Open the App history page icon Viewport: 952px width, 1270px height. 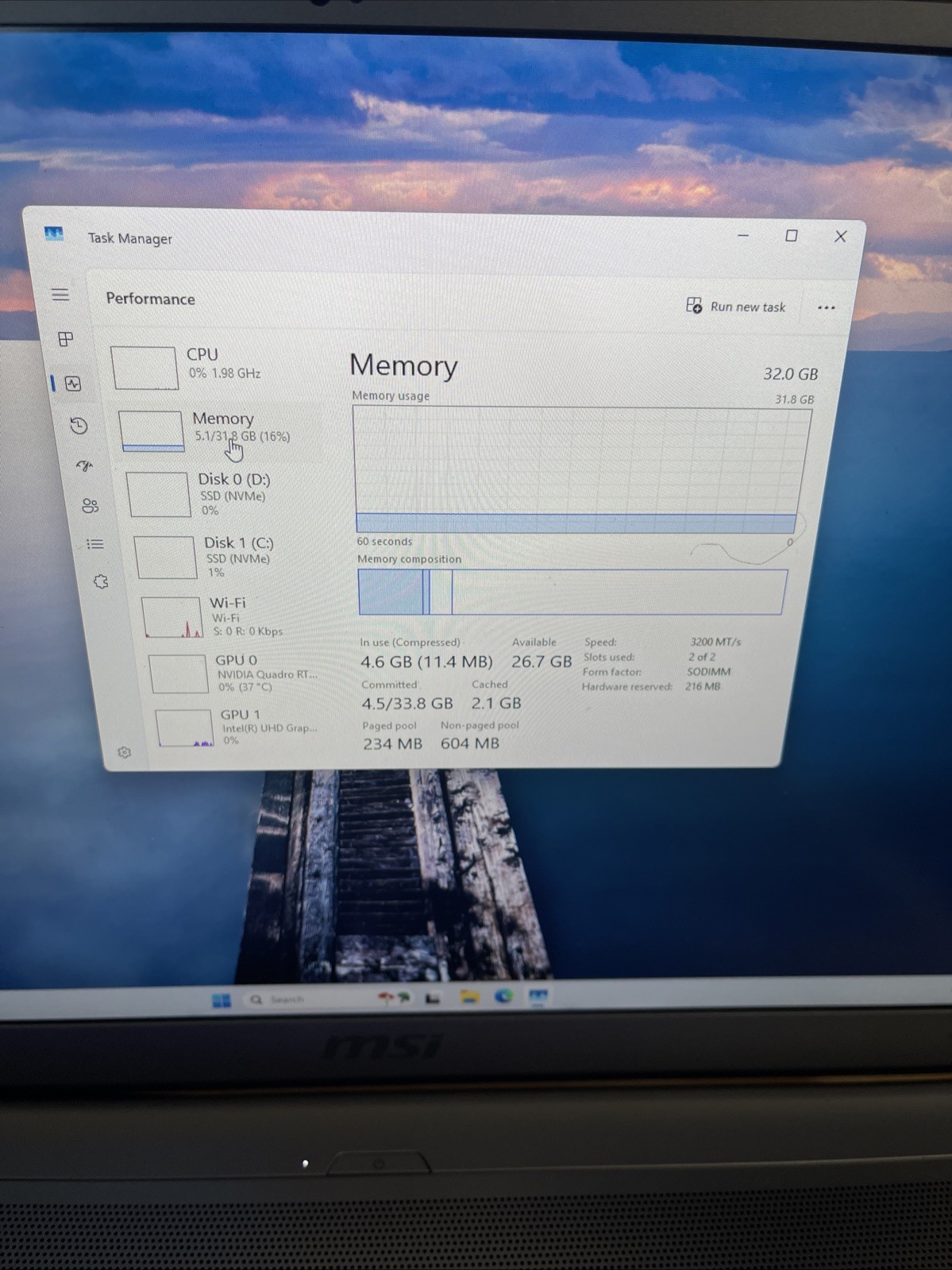(79, 427)
